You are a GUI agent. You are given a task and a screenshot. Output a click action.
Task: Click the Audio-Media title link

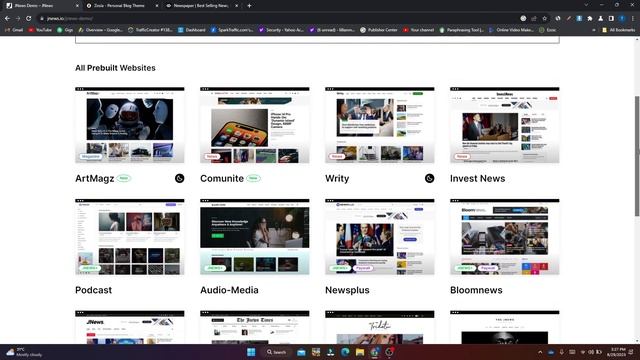point(229,290)
